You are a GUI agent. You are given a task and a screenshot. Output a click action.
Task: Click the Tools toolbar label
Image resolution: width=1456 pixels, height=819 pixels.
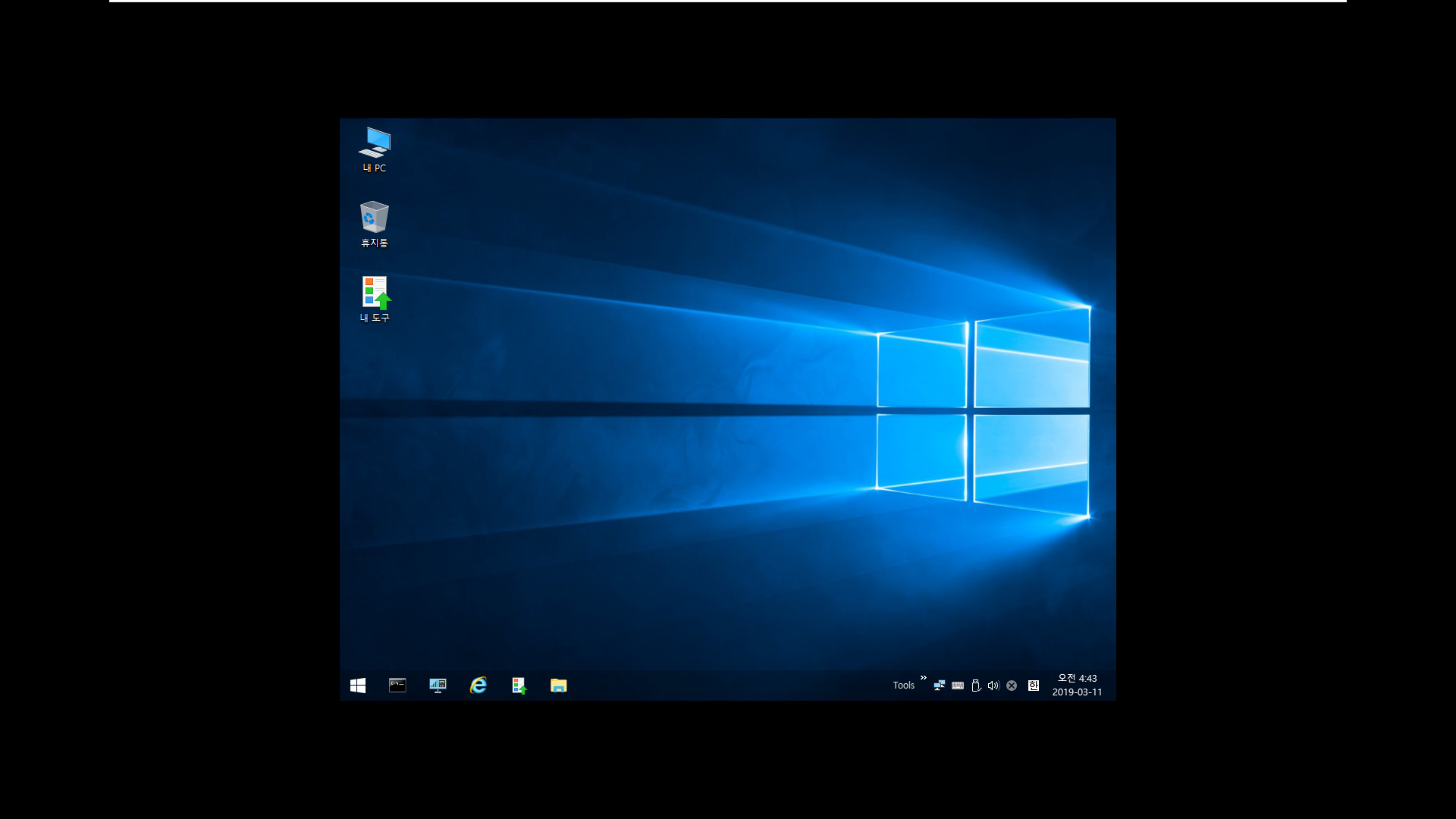(x=903, y=686)
